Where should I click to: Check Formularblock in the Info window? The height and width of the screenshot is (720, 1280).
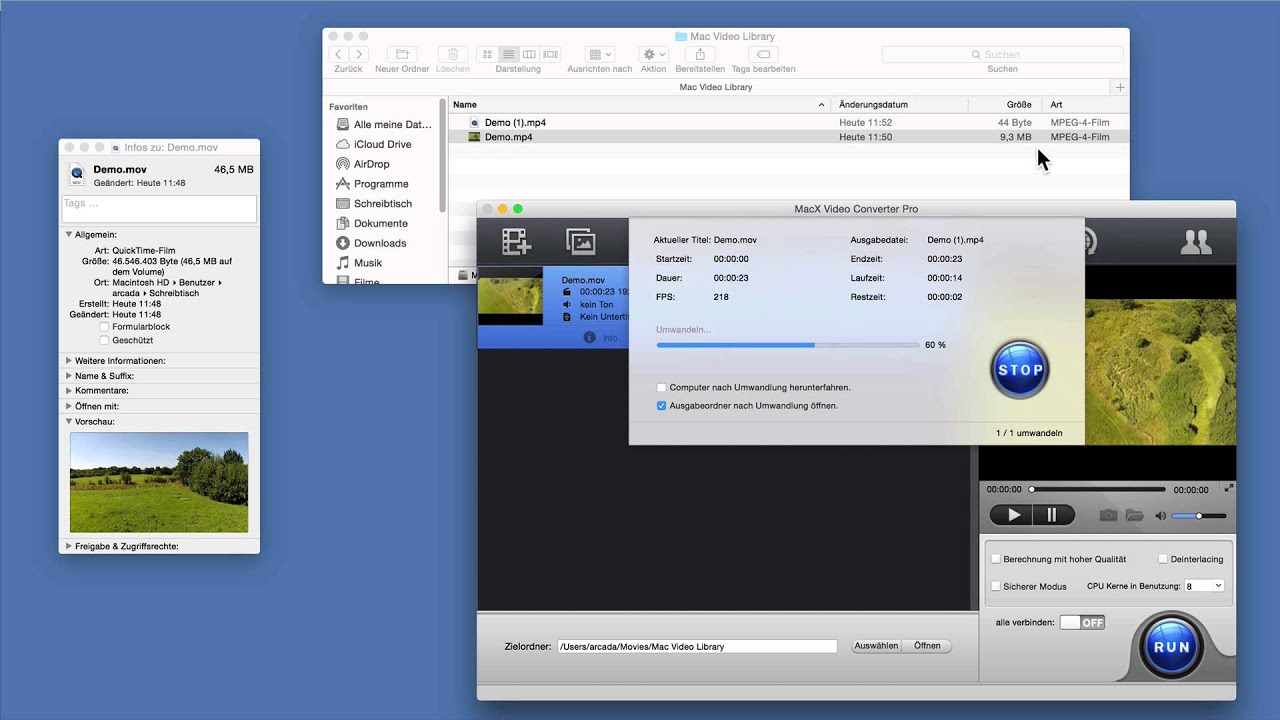[104, 327]
